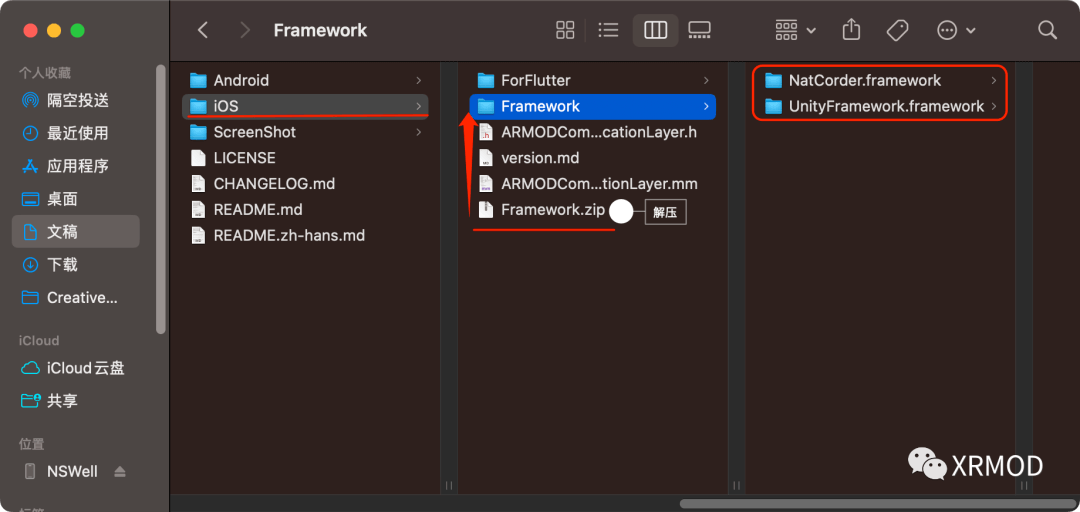Open the More actions ellipsis menu

coord(956,30)
